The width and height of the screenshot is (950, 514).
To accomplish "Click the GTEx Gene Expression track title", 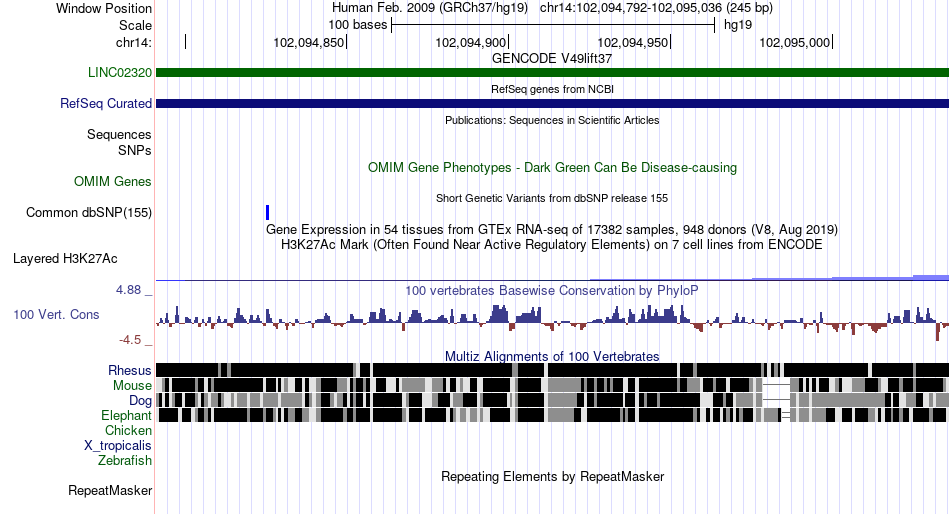I will (552, 230).
